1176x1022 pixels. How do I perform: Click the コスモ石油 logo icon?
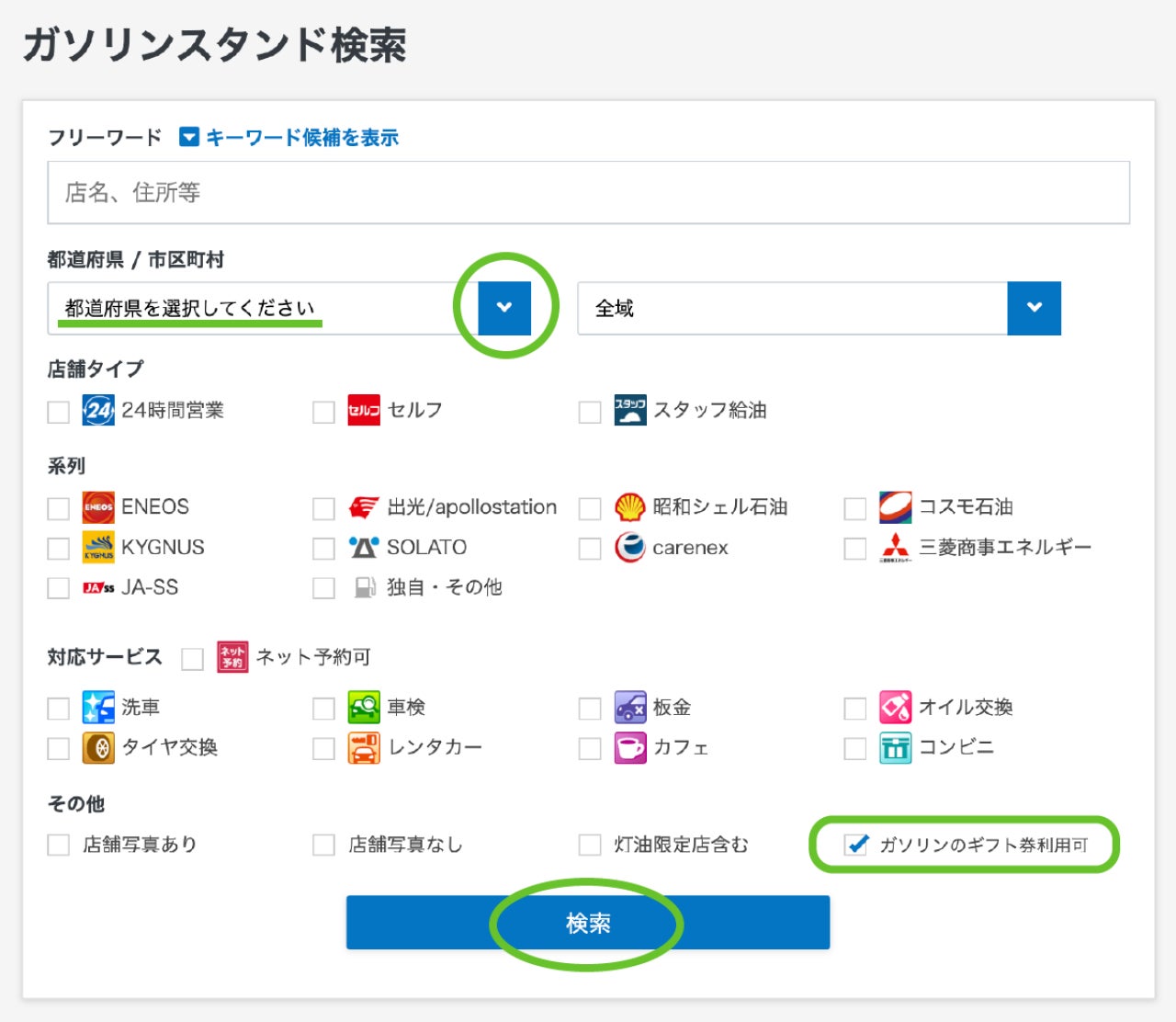click(895, 507)
